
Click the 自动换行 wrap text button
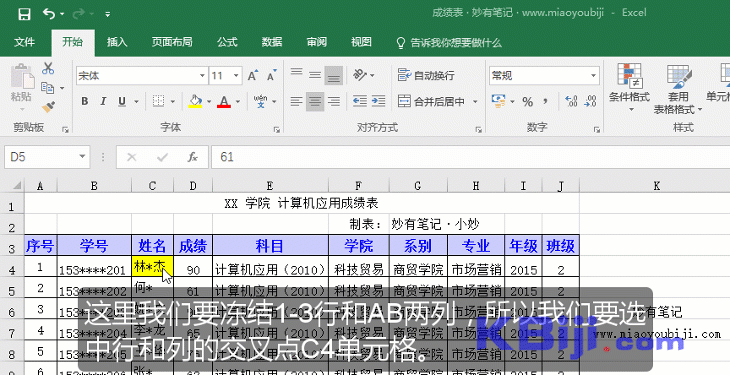(426, 75)
